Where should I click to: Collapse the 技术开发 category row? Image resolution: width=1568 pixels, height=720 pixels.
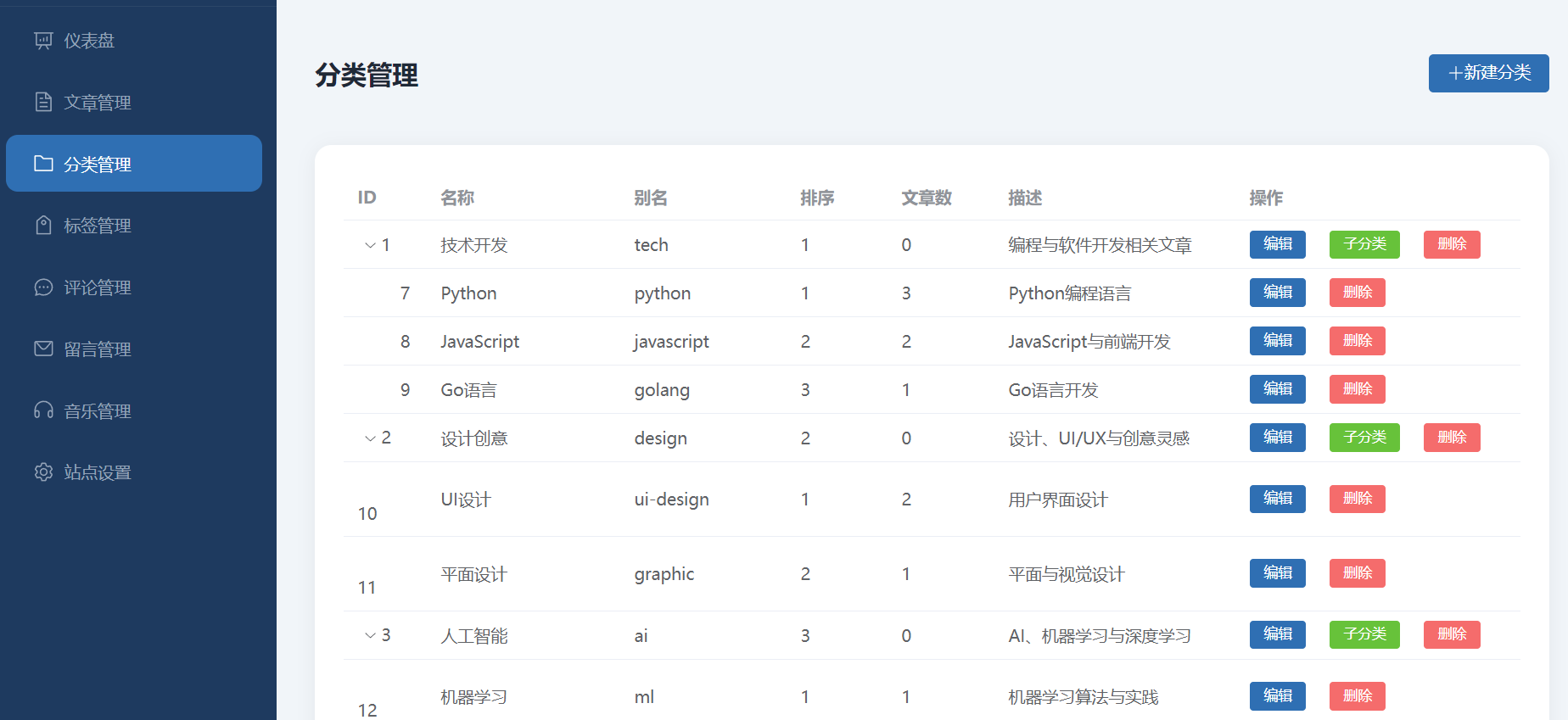click(370, 245)
